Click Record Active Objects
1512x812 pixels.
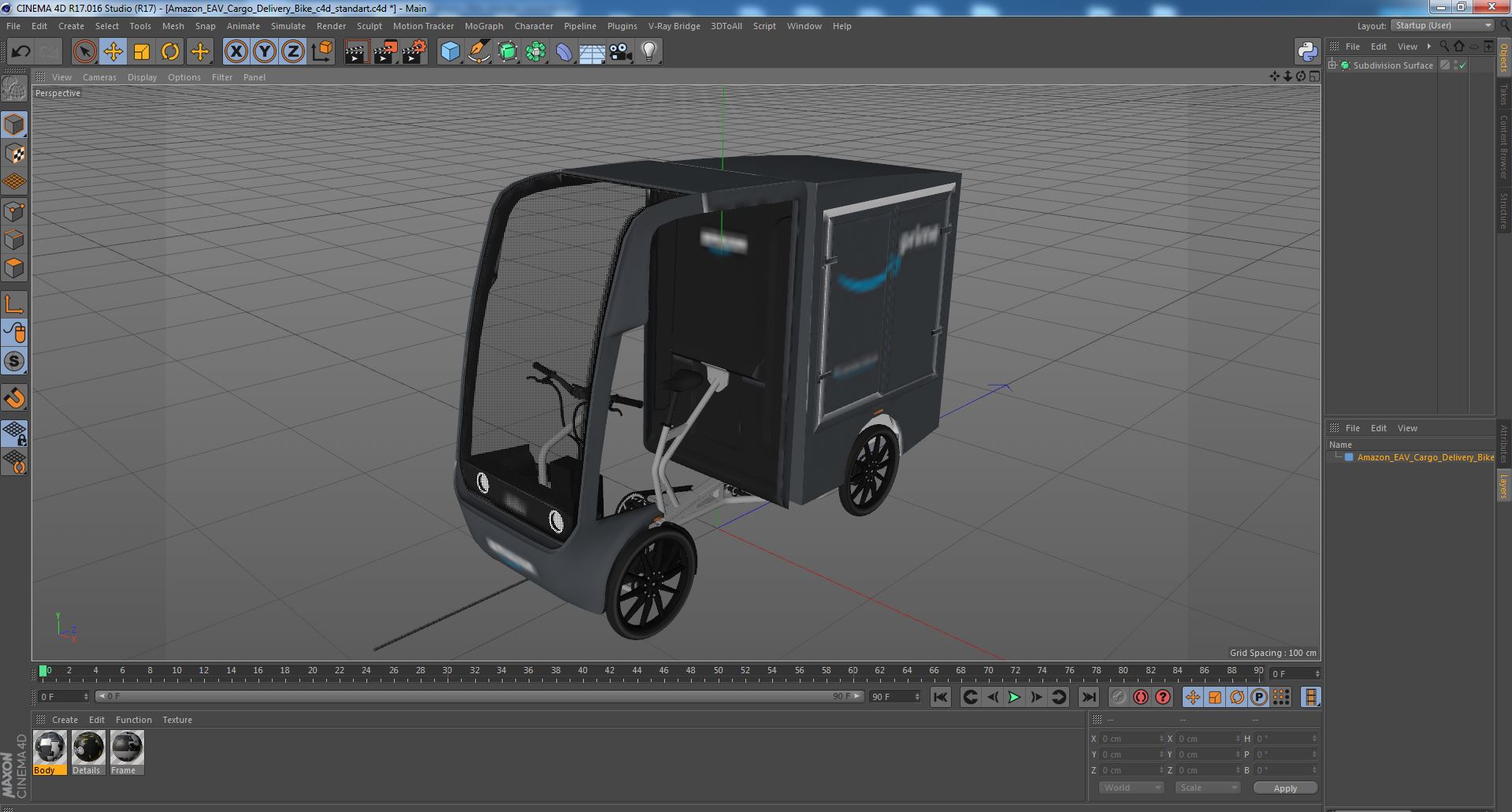click(x=1118, y=697)
